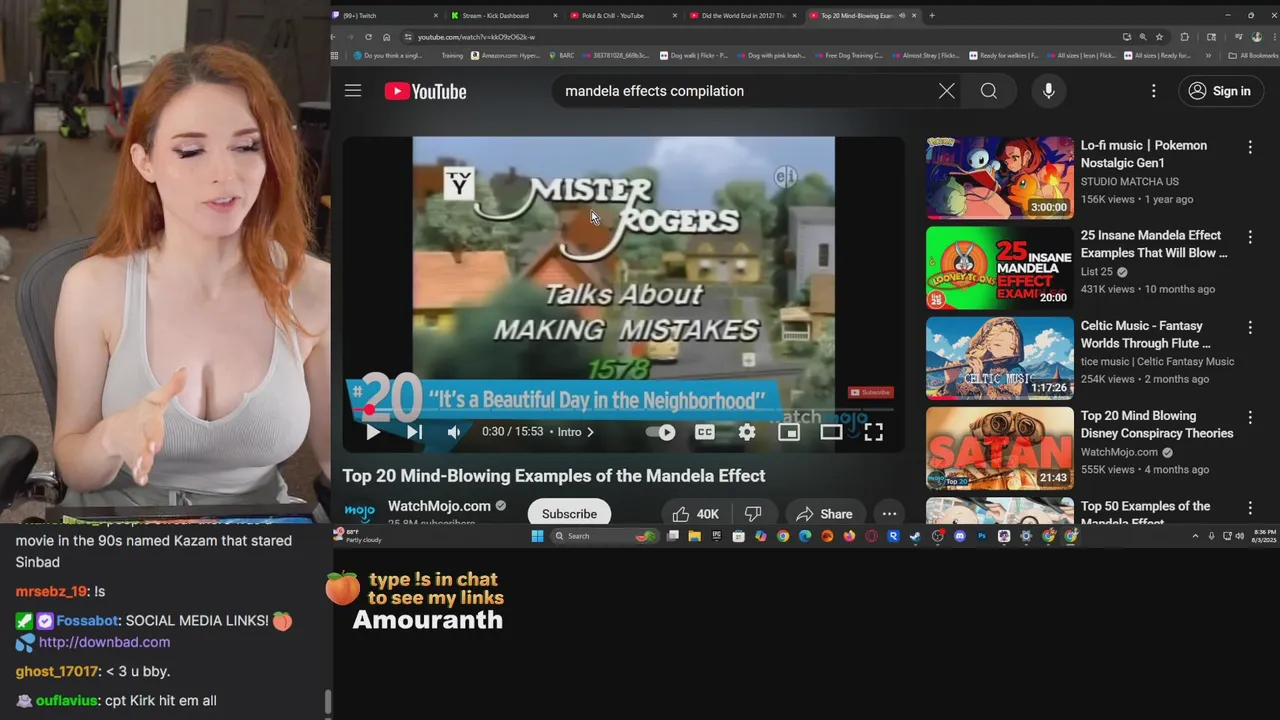The image size is (1280, 720).
Task: Turn on closed captions
Action: coord(705,432)
